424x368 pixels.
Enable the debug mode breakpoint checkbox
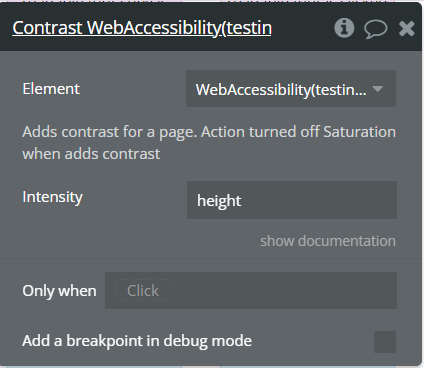385,342
